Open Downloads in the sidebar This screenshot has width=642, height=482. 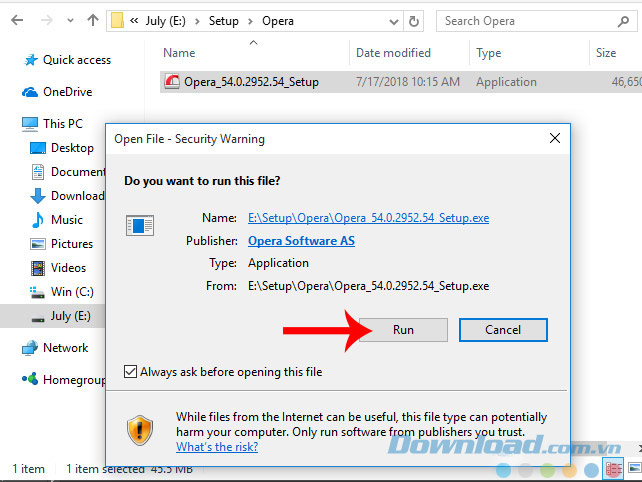pyautogui.click(x=78, y=196)
